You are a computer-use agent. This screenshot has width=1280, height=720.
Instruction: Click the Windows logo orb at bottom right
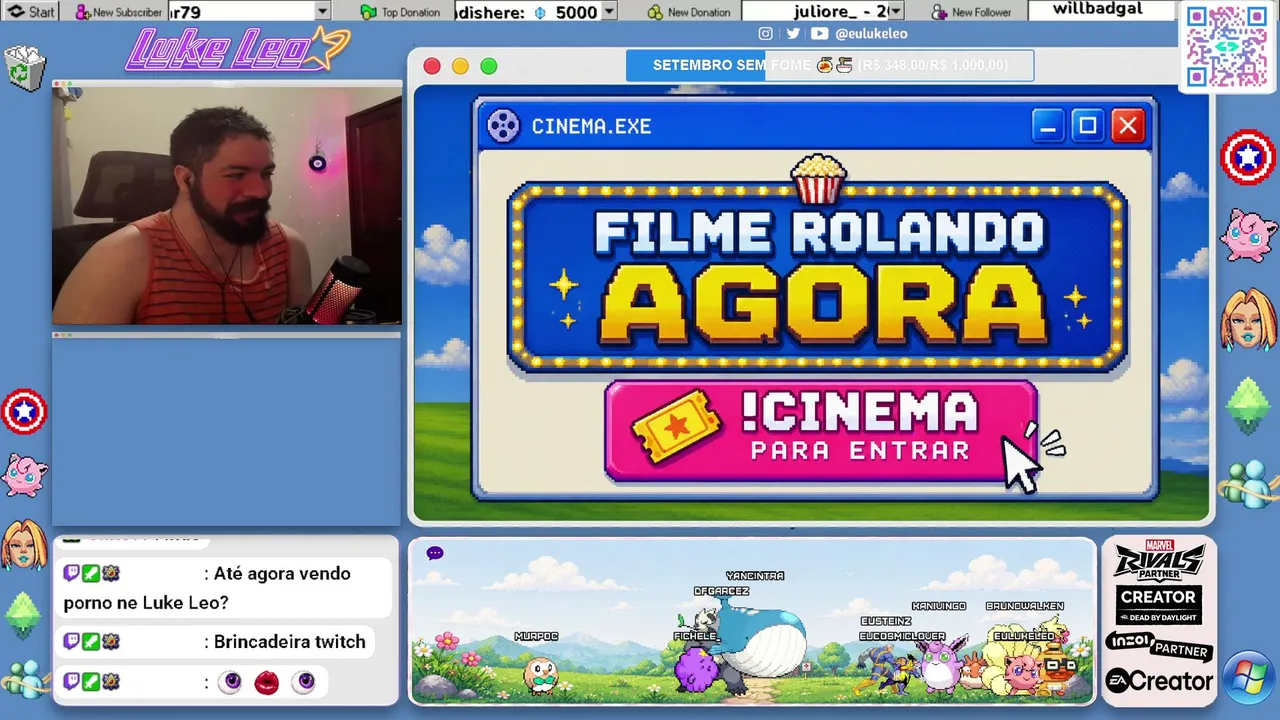pos(1248,676)
